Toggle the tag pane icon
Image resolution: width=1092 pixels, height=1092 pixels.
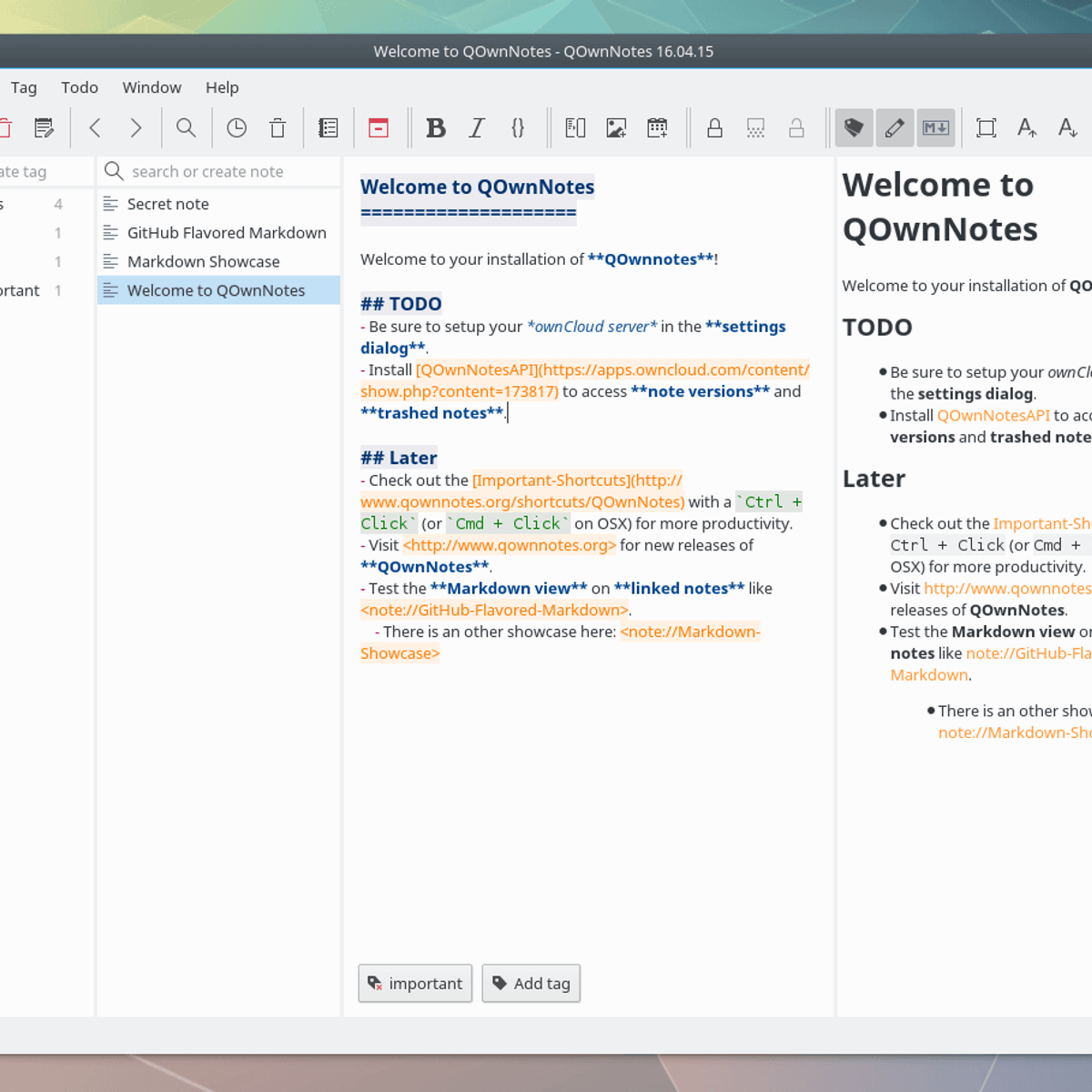click(854, 128)
